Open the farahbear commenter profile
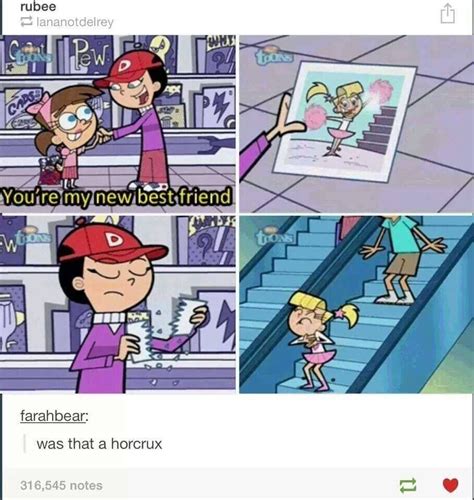The height and width of the screenshot is (500, 474). click(54, 416)
